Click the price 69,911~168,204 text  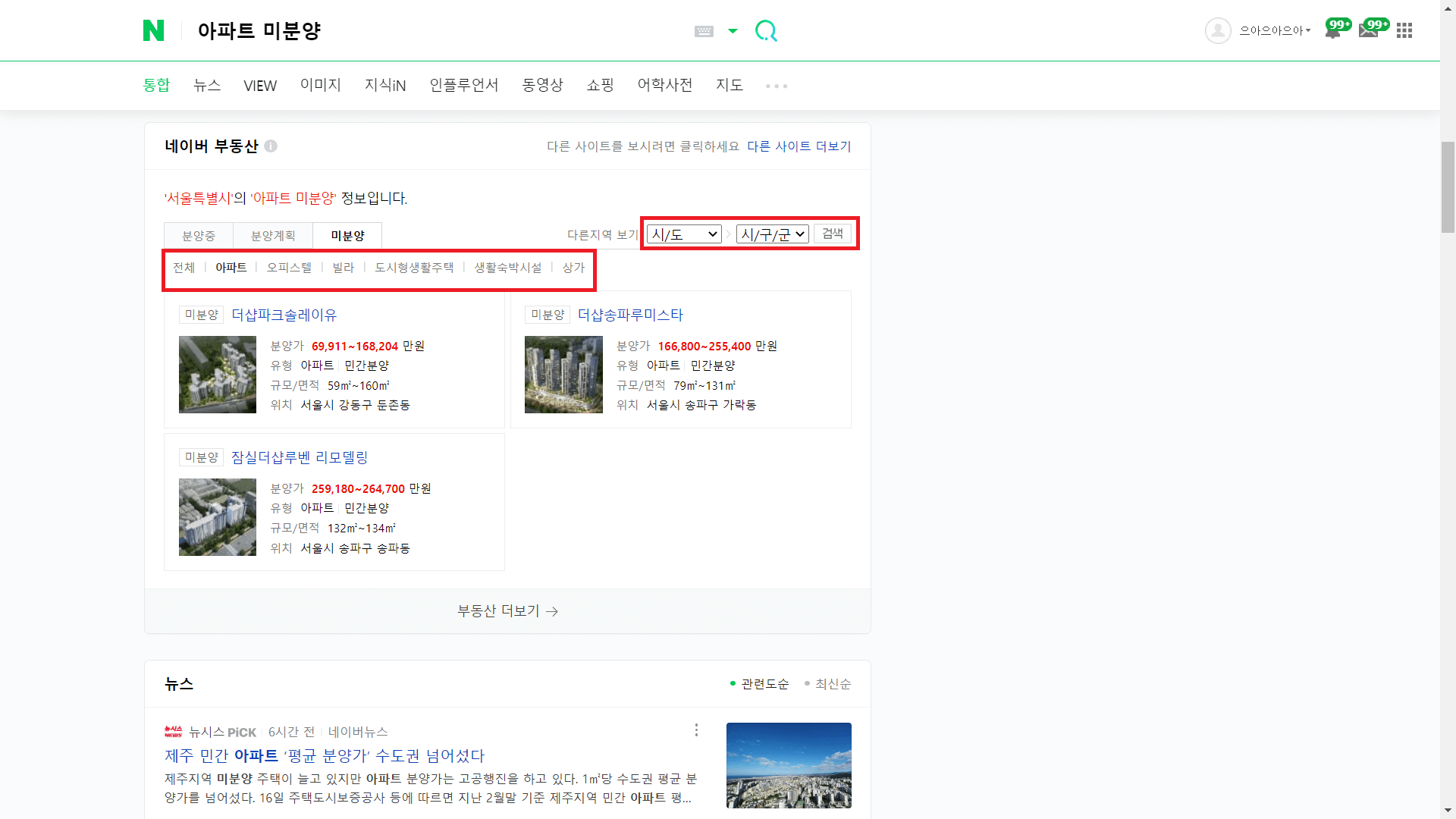click(355, 347)
